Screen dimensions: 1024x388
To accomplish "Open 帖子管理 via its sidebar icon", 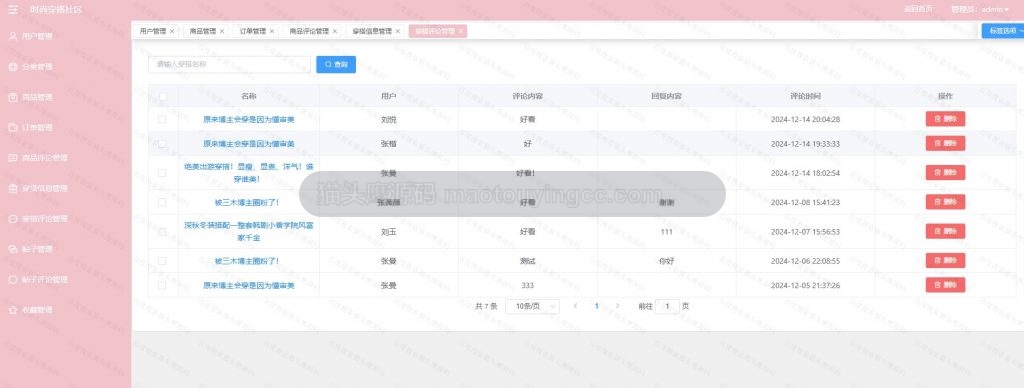I will click(12, 249).
